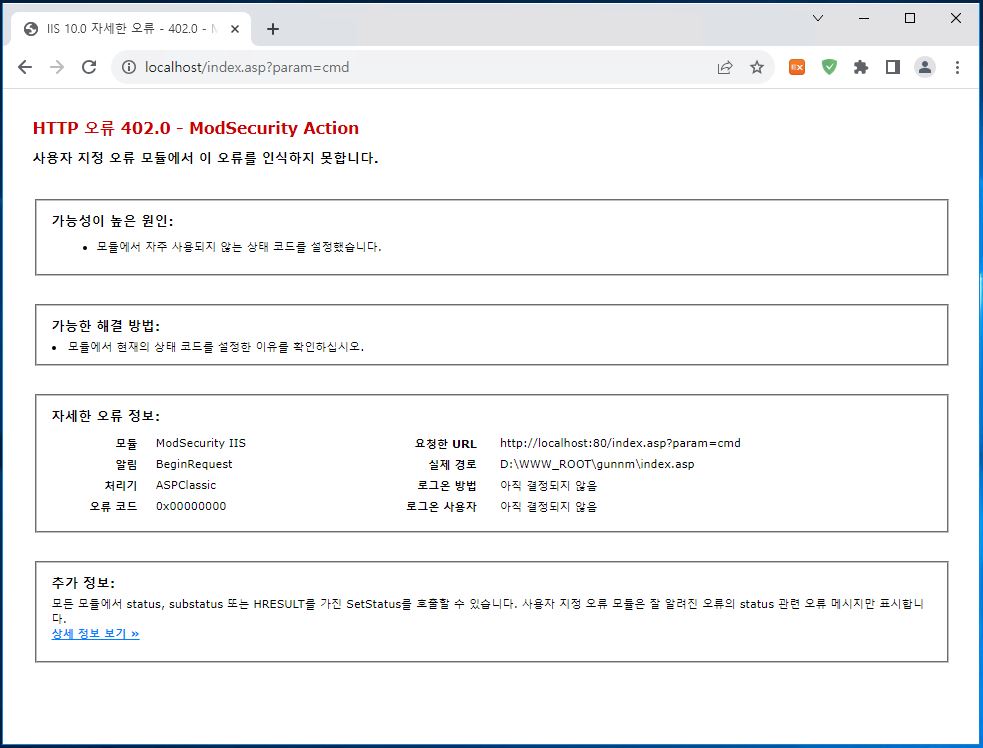Open the orange extension icon
983x748 pixels.
[797, 67]
